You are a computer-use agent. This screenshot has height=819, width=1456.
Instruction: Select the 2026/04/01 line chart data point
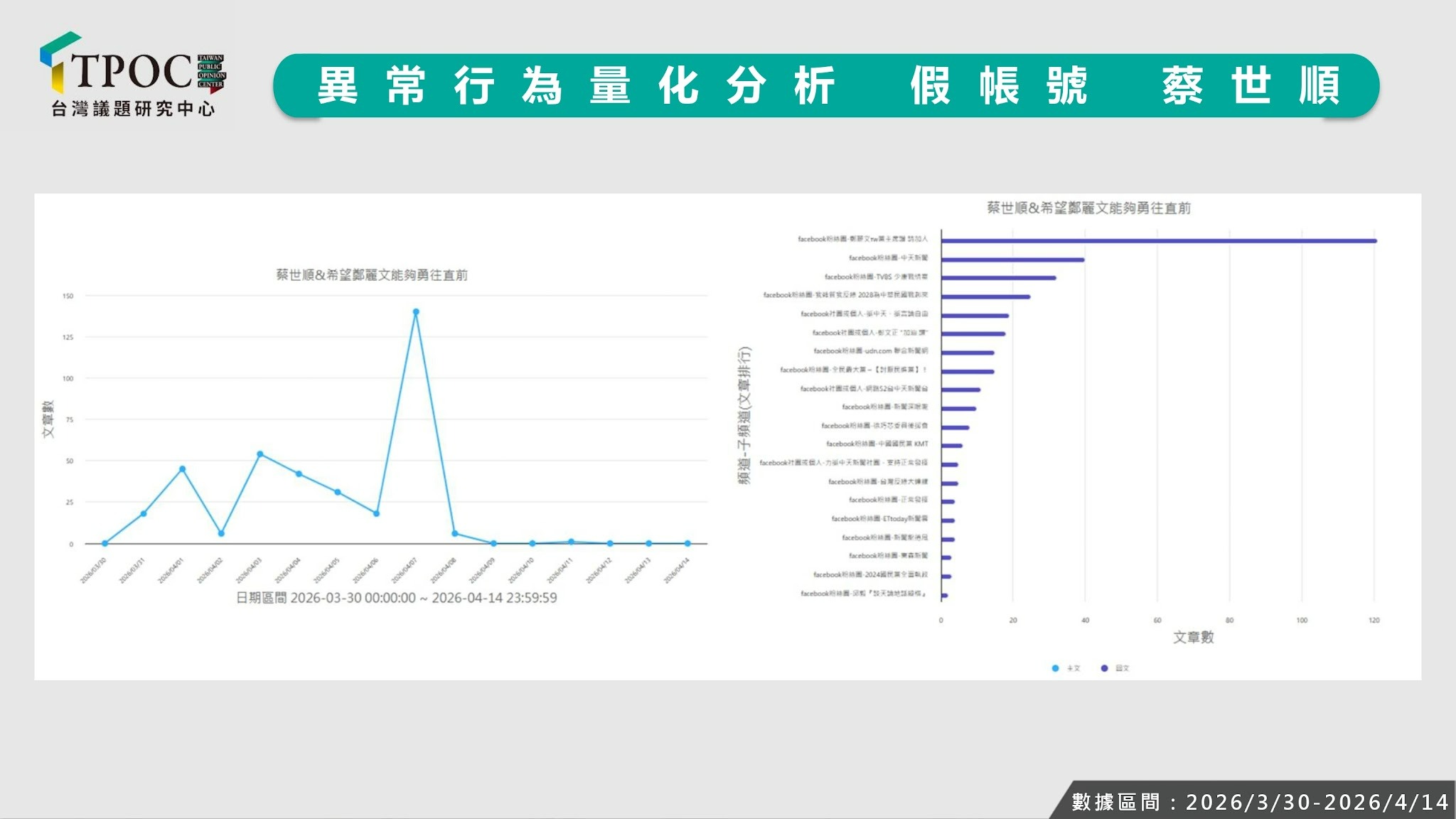tap(183, 469)
